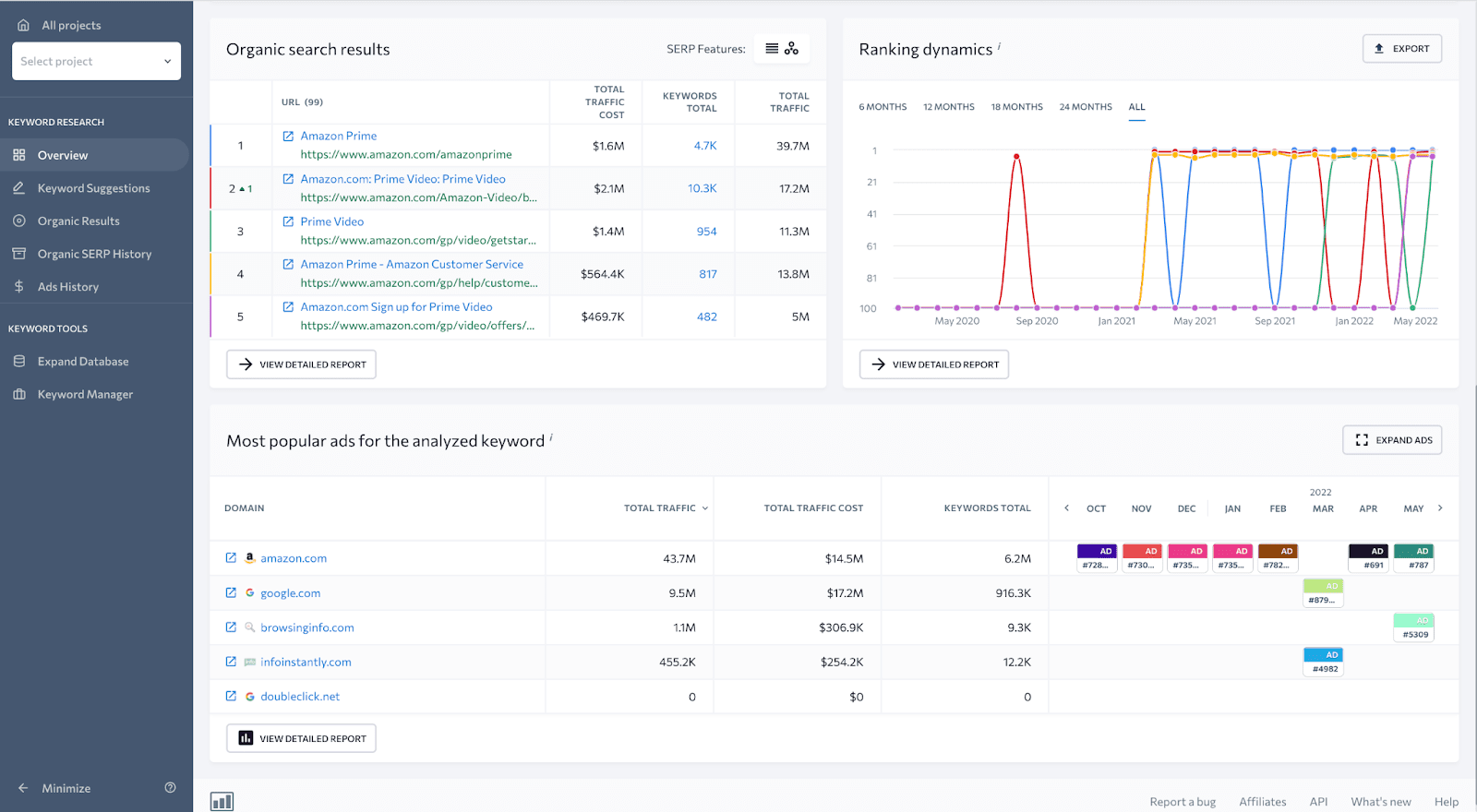Screen dimensions: 1477x812
Task: Toggle SERP features list view icon
Action: coord(772,49)
